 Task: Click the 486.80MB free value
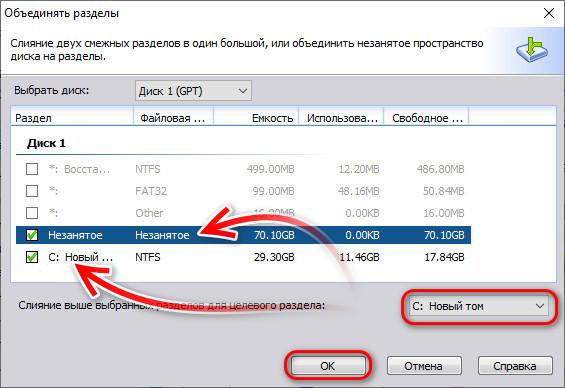[x=441, y=169]
